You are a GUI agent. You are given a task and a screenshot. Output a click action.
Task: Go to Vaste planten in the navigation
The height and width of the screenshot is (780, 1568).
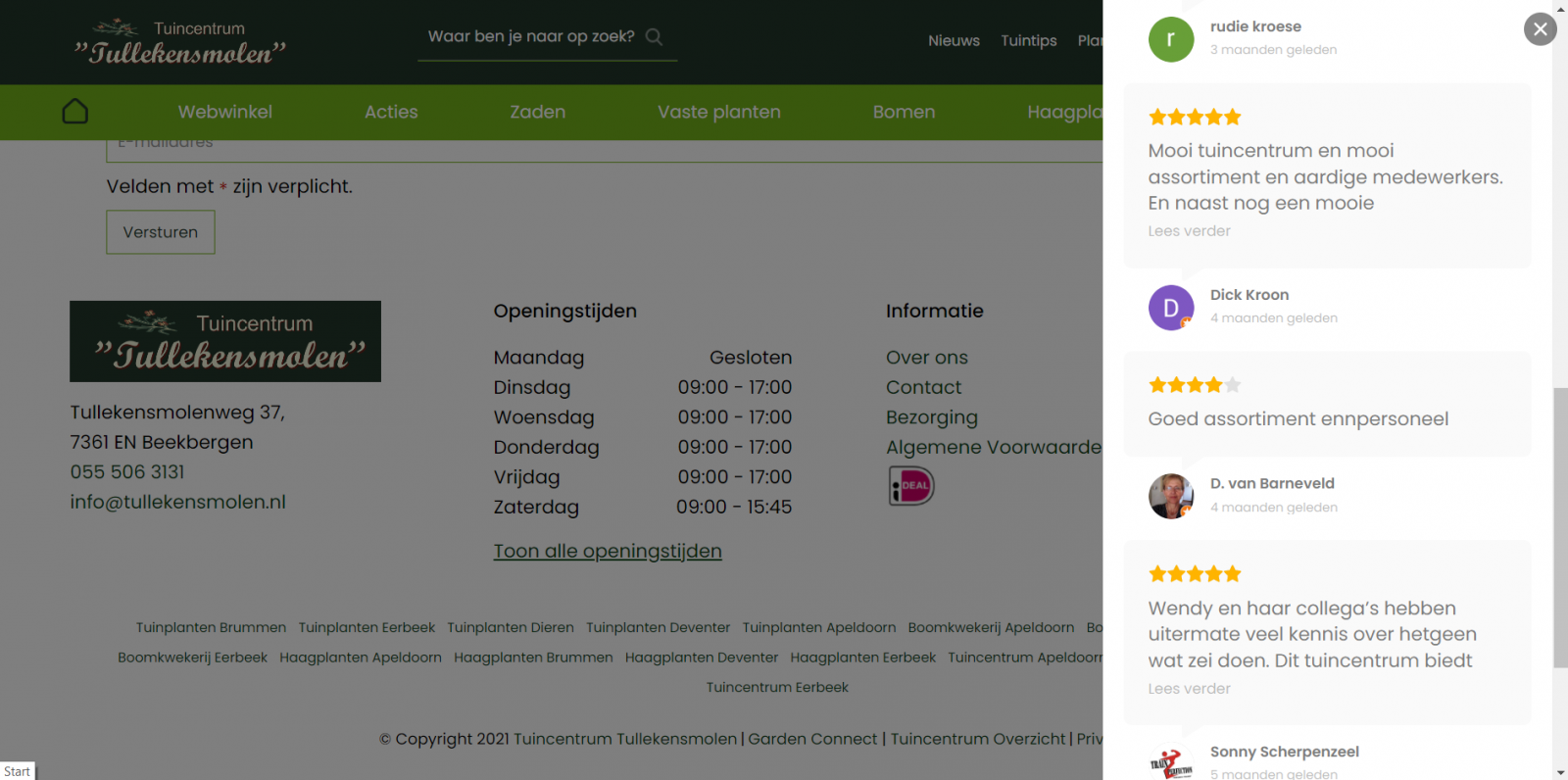pyautogui.click(x=718, y=112)
